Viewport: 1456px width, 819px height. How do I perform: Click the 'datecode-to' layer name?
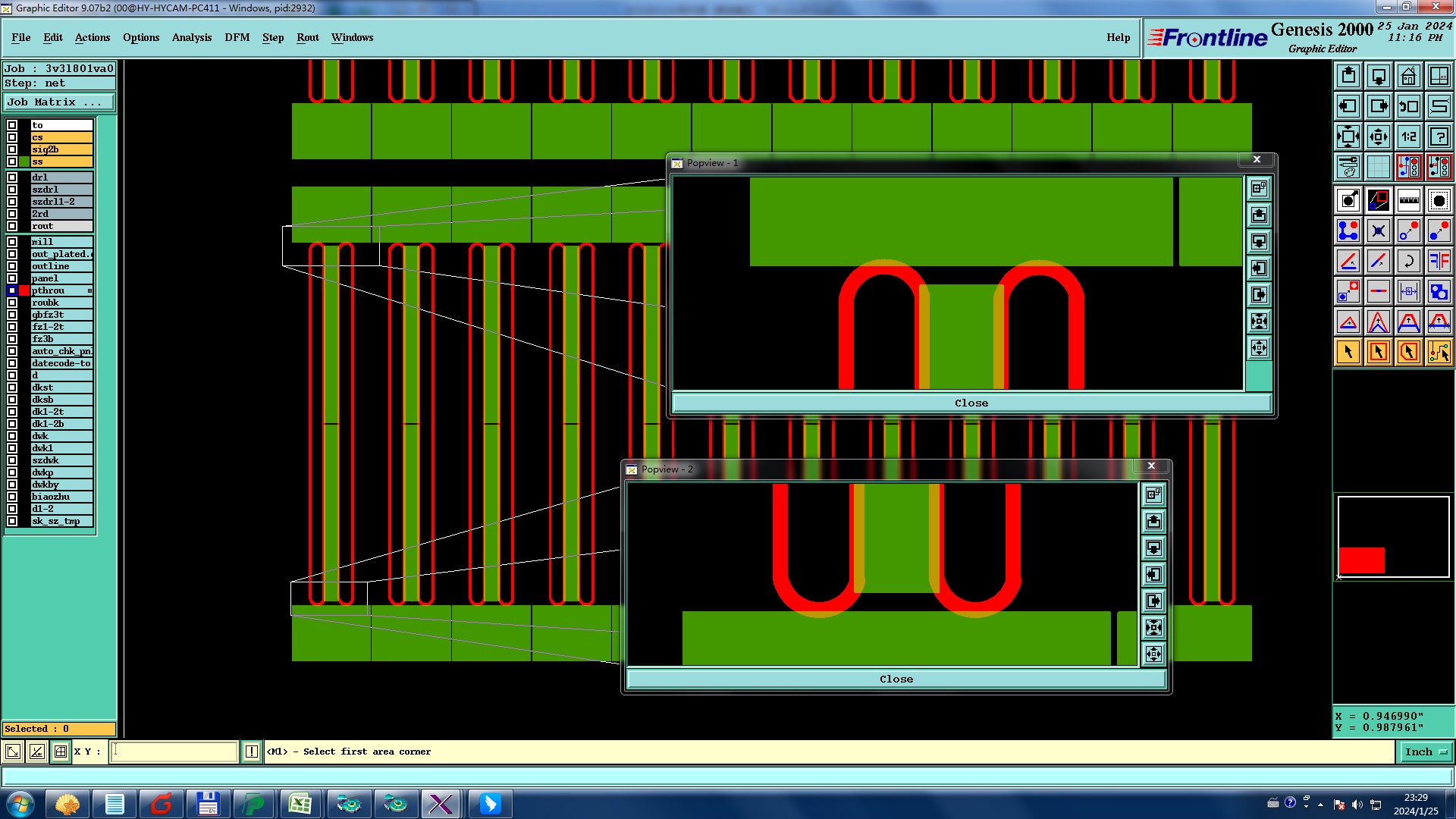61,363
